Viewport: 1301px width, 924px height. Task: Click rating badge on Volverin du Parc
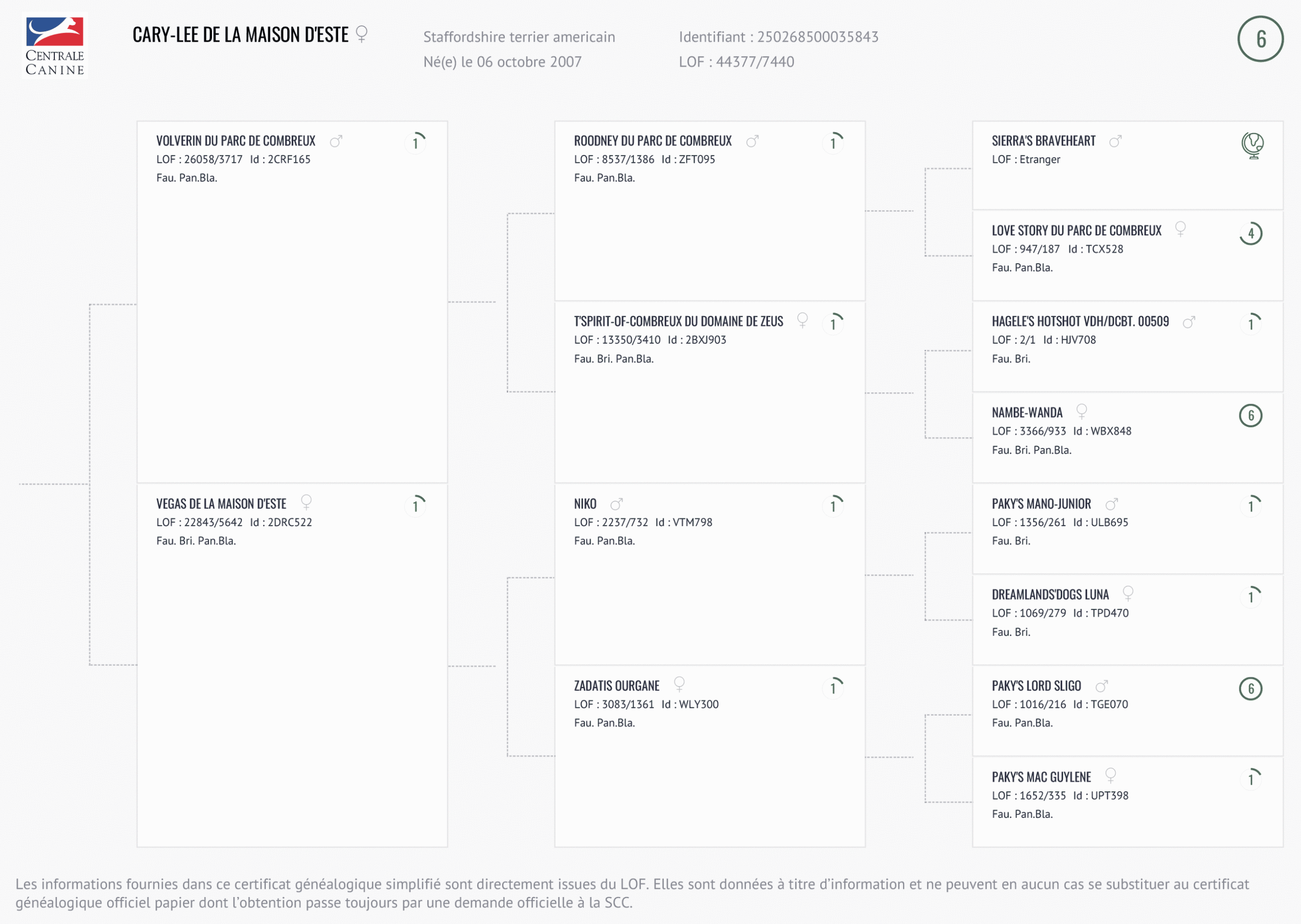[x=416, y=142]
